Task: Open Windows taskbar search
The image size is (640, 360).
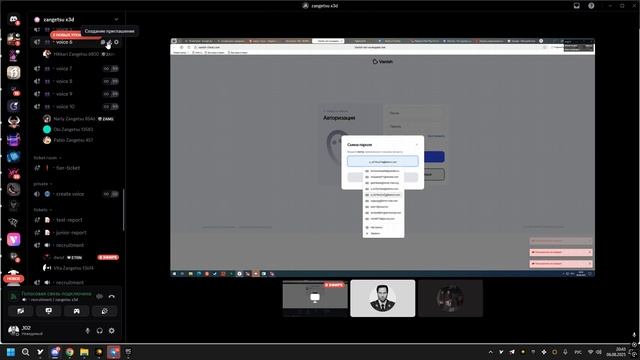Action: 25,352
